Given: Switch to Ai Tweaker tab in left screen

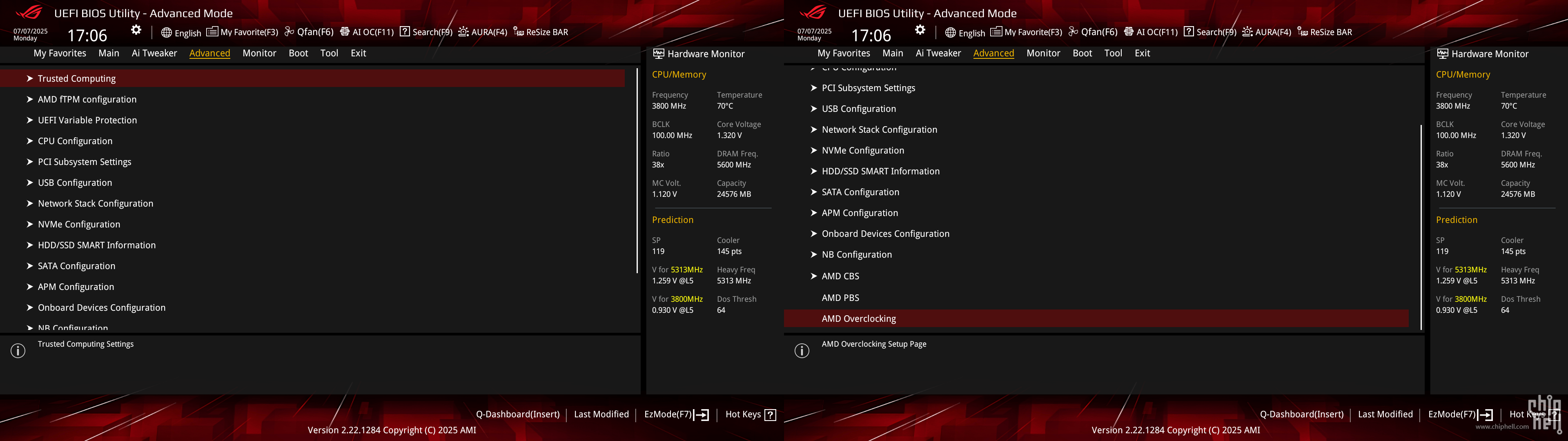Looking at the screenshot, I should point(154,53).
